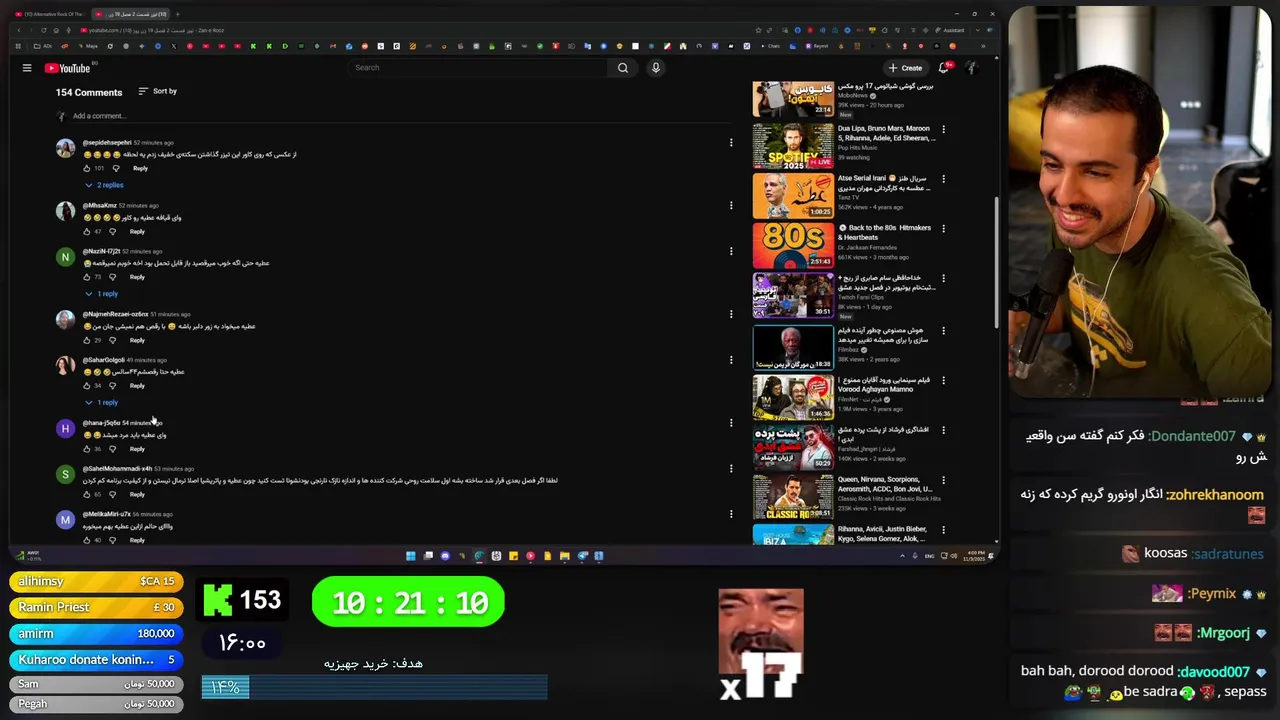Viewport: 1280px width, 720px height.
Task: Like the comment by @MhsaKmz
Action: point(87,231)
